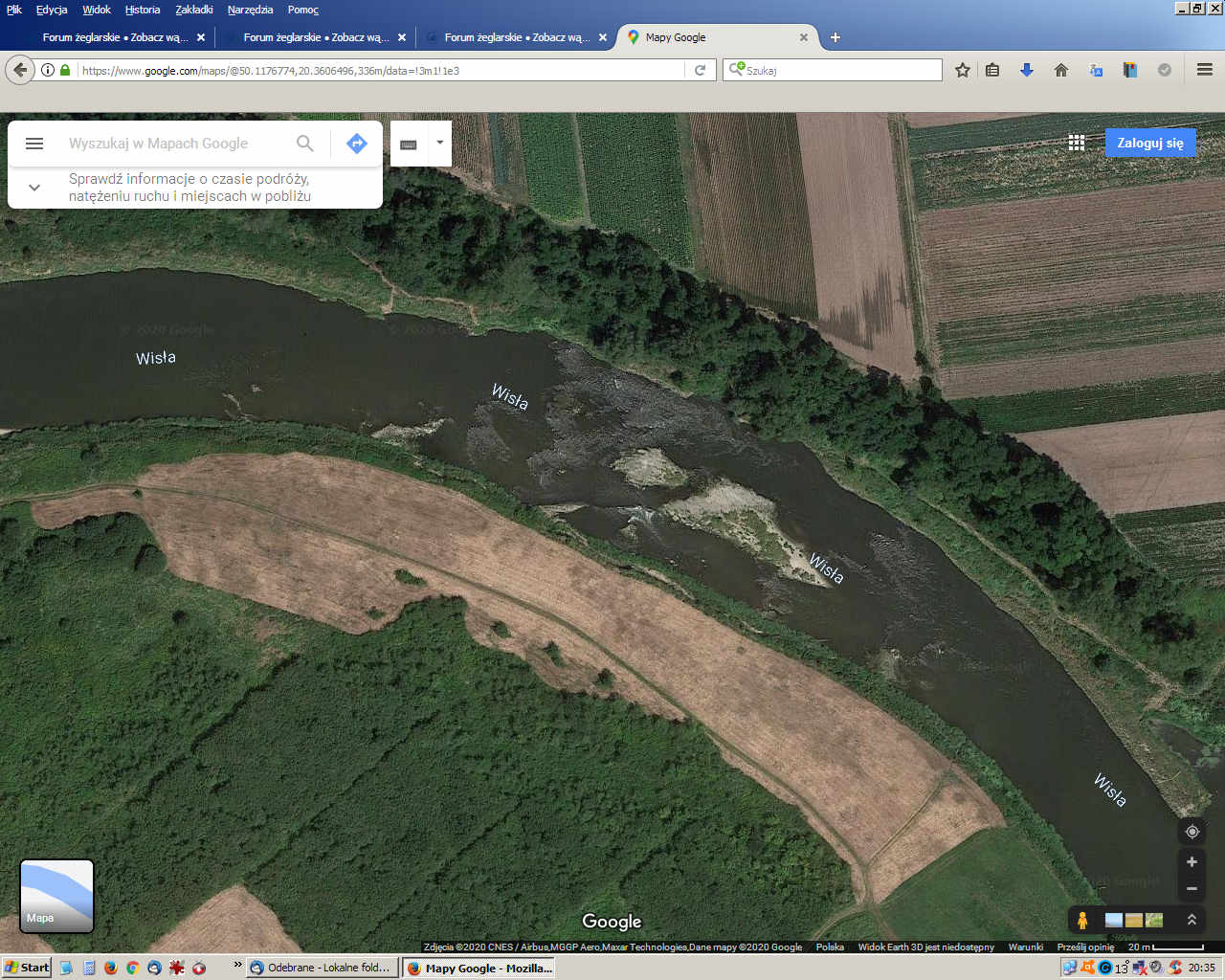1225x980 pixels.
Task: Go back with the browser back arrow
Action: (19, 70)
